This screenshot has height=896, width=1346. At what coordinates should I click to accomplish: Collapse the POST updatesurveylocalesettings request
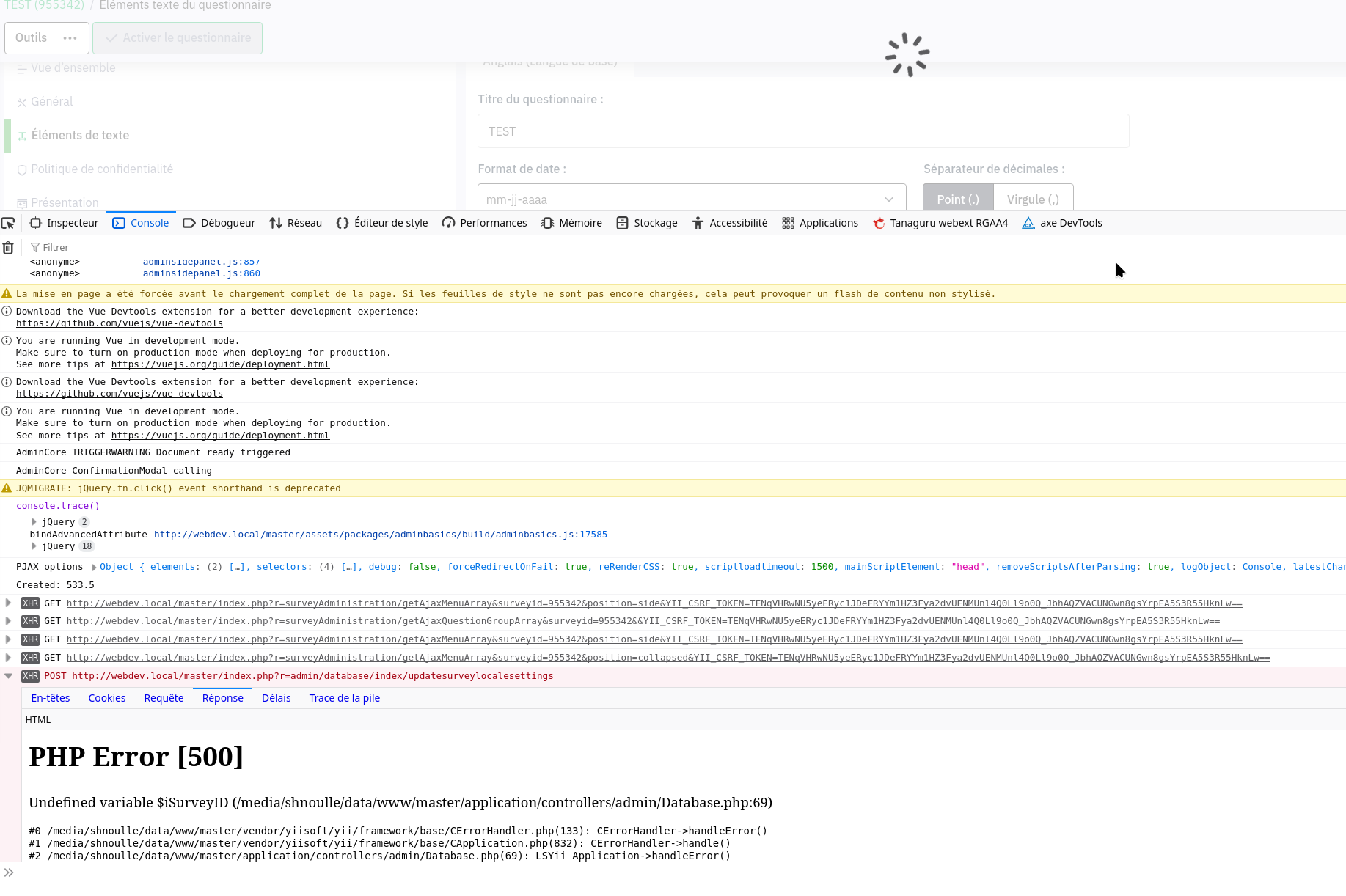(8, 676)
